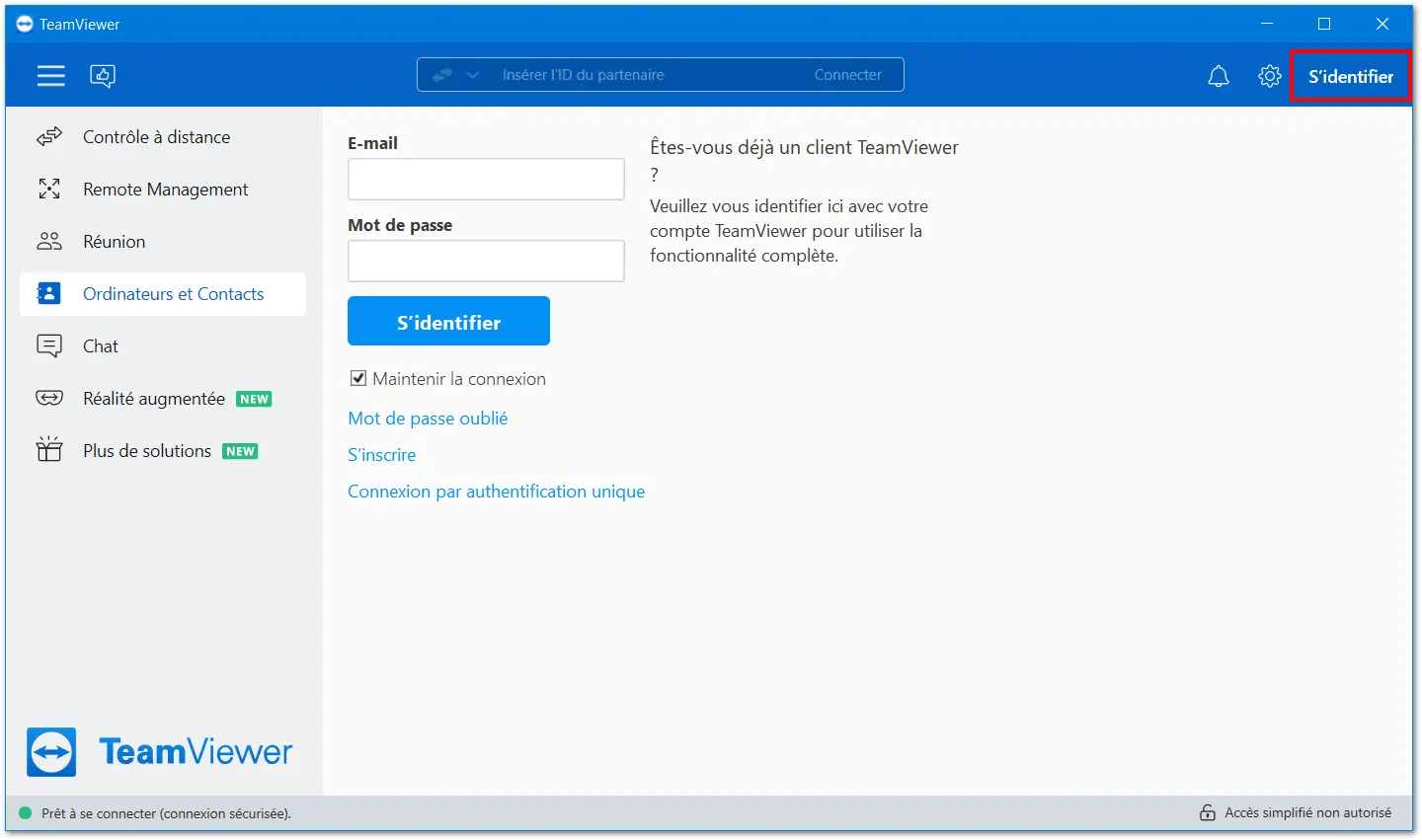This screenshot has width=1422, height=840.
Task: Select Remote Management in sidebar
Action: pos(163,190)
